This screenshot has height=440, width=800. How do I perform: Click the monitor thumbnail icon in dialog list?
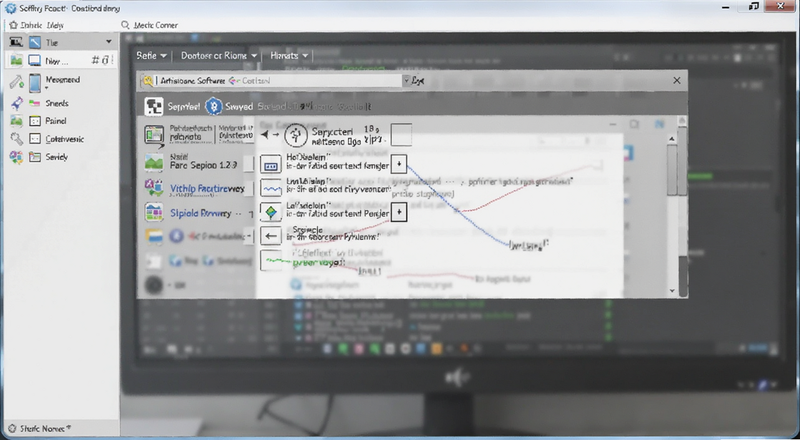coord(154,136)
